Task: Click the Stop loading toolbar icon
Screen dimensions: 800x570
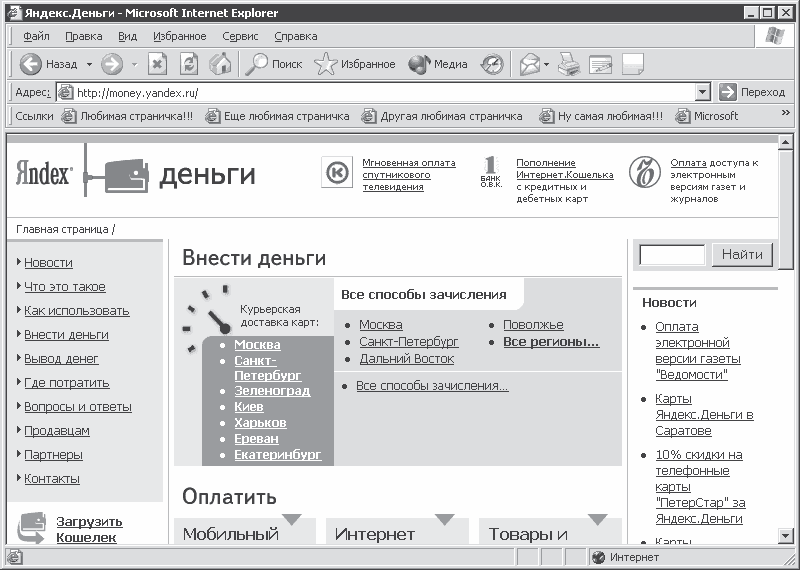Action: coord(158,64)
